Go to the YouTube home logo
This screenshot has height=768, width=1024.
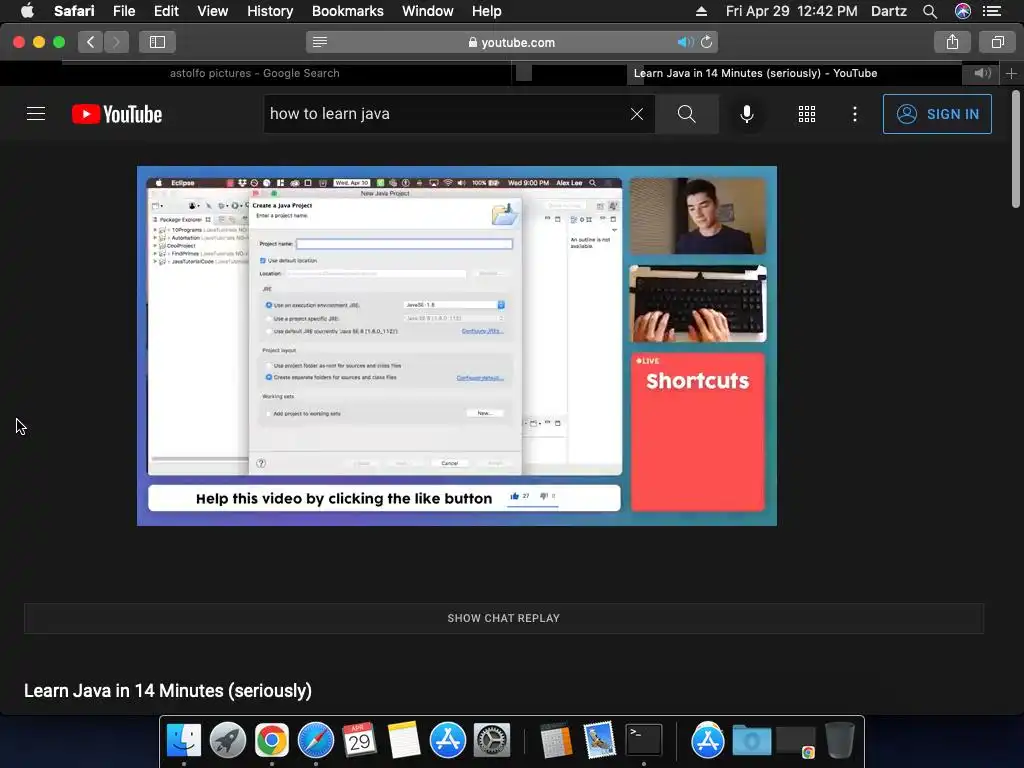tap(117, 114)
